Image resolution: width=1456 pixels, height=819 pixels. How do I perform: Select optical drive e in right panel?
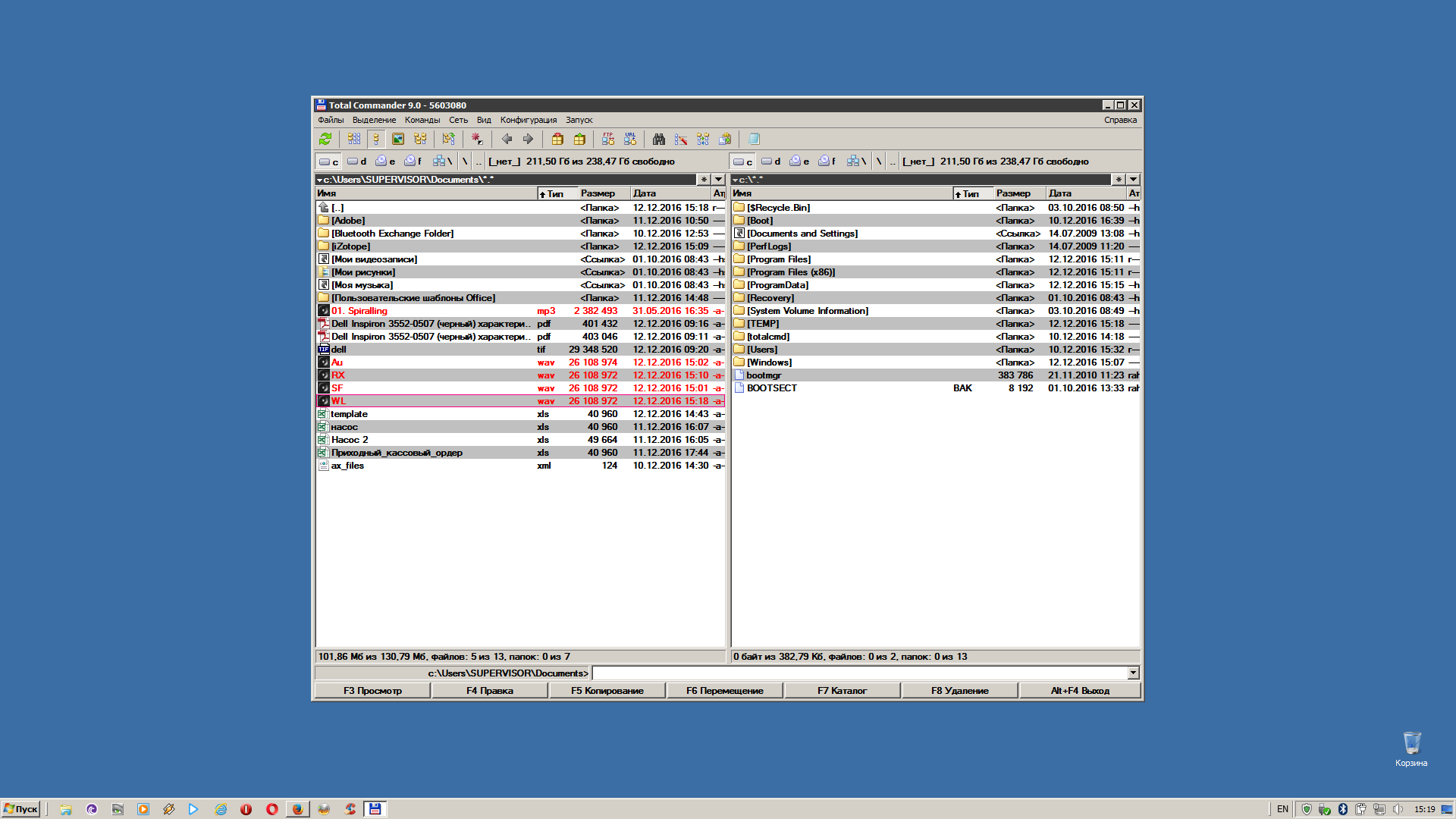pyautogui.click(x=799, y=162)
